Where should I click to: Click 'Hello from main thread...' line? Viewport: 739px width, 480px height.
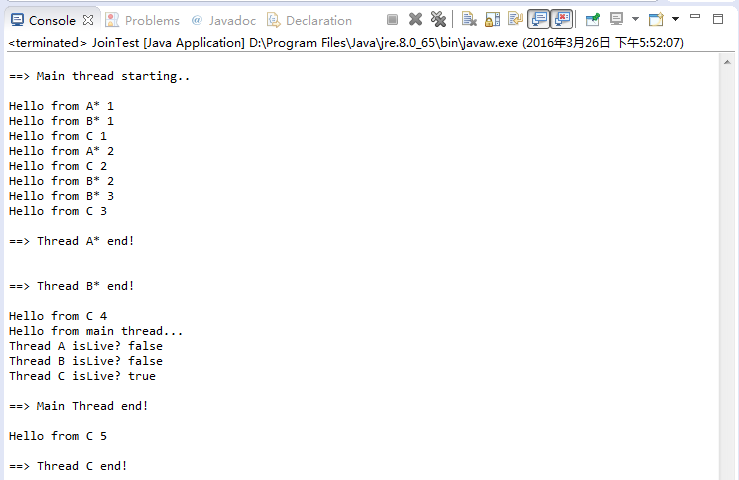(x=96, y=331)
